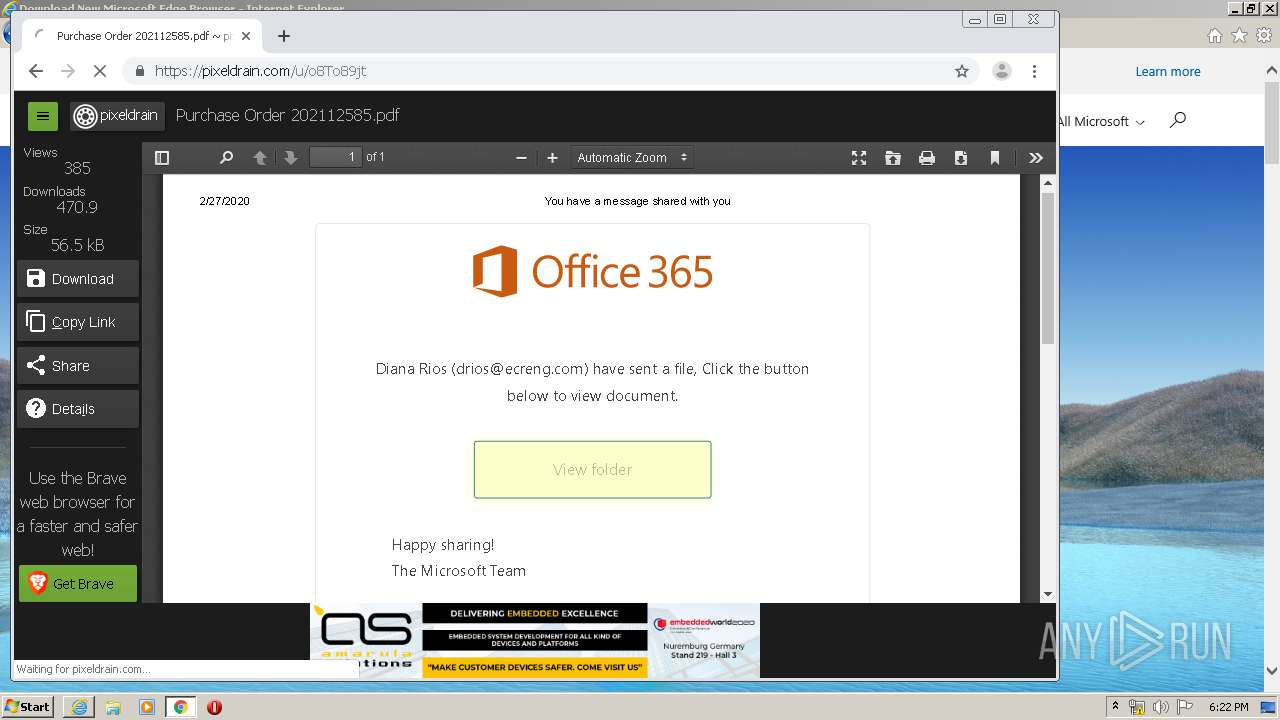Click the PDF page number field

coord(336,157)
